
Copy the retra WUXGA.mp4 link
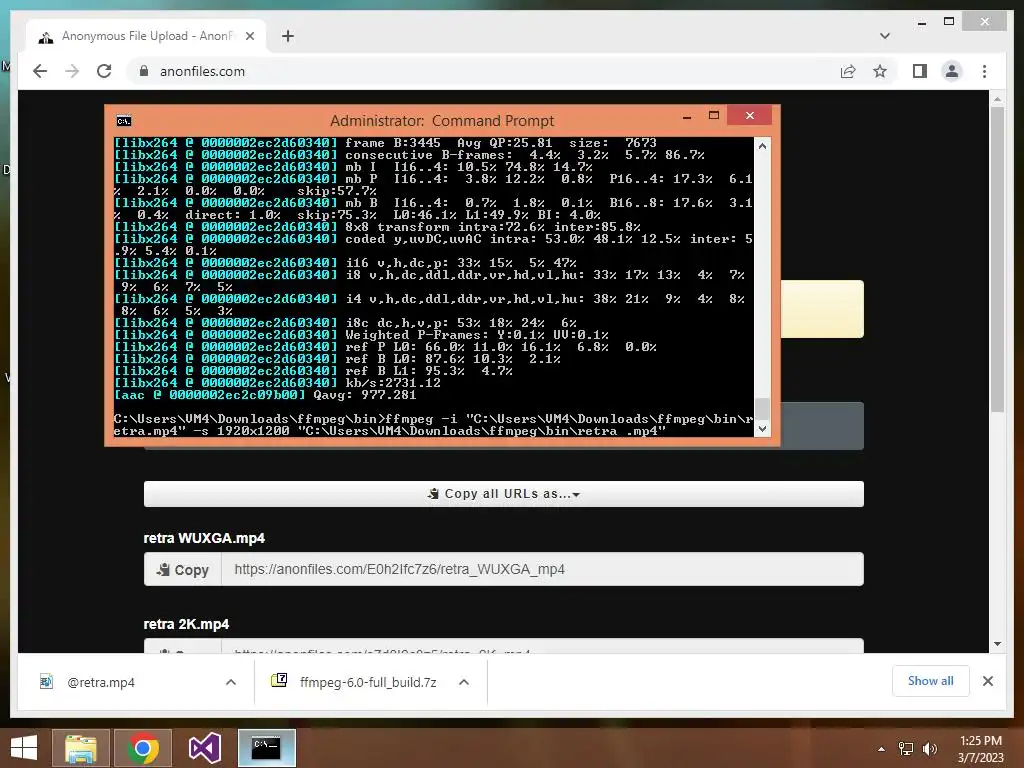[183, 569]
